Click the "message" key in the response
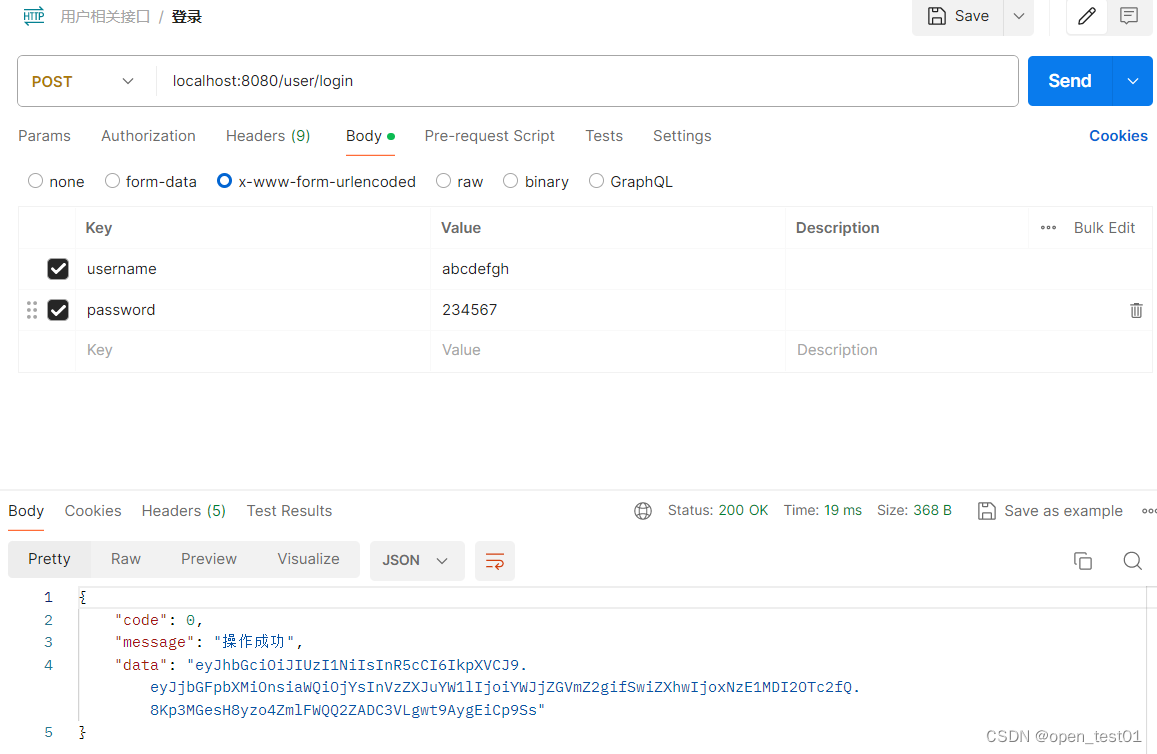This screenshot has width=1157, height=754. tap(153, 642)
